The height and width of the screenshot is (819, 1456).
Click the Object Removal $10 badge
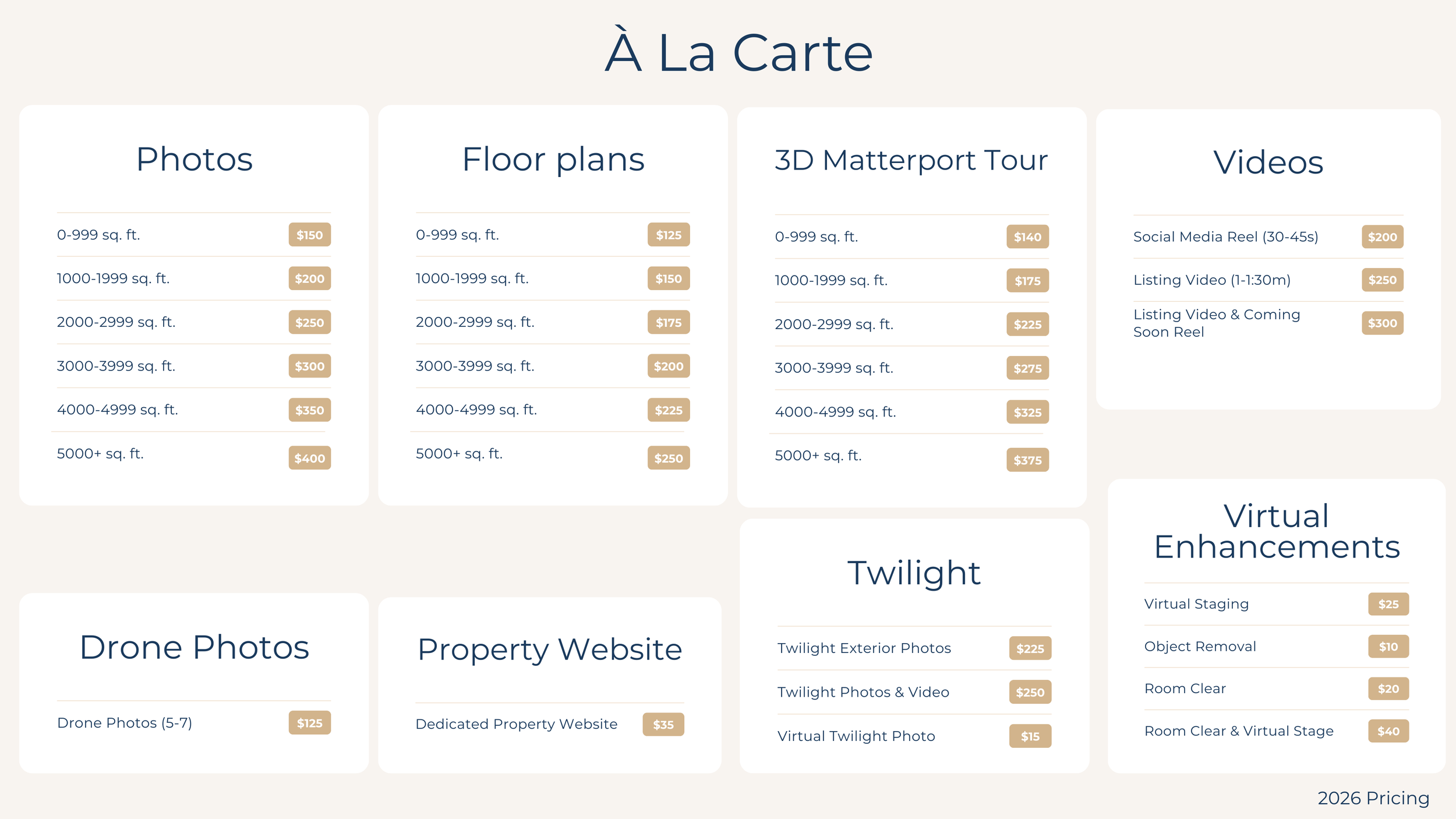(1388, 647)
